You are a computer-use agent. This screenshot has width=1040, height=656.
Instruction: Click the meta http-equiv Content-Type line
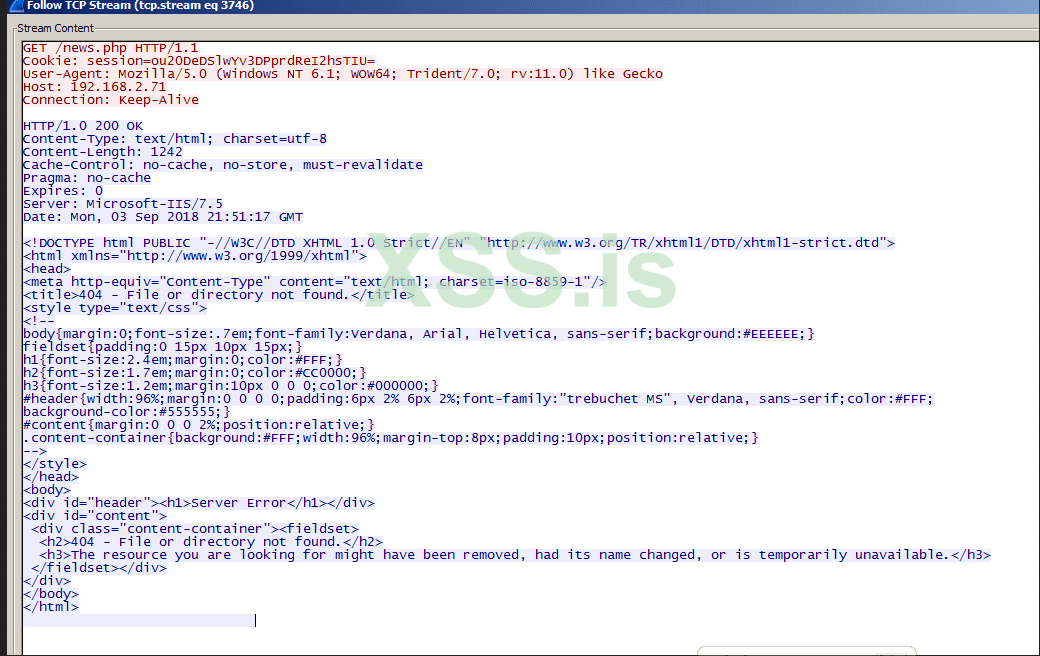click(314, 282)
